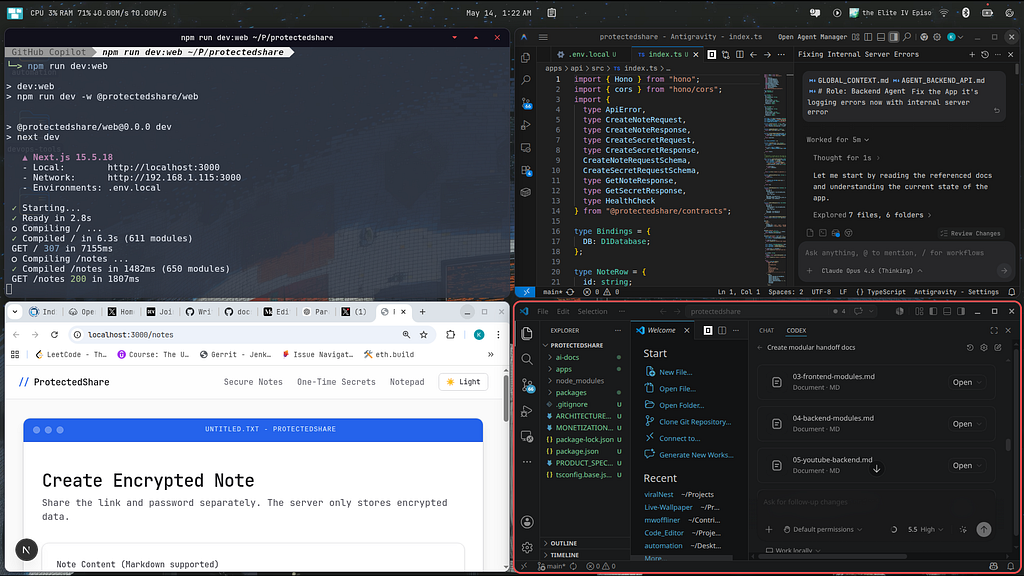Screen dimensions: 1024x576
Task: Click Review Changes in the agent panel
Action: tap(970, 233)
